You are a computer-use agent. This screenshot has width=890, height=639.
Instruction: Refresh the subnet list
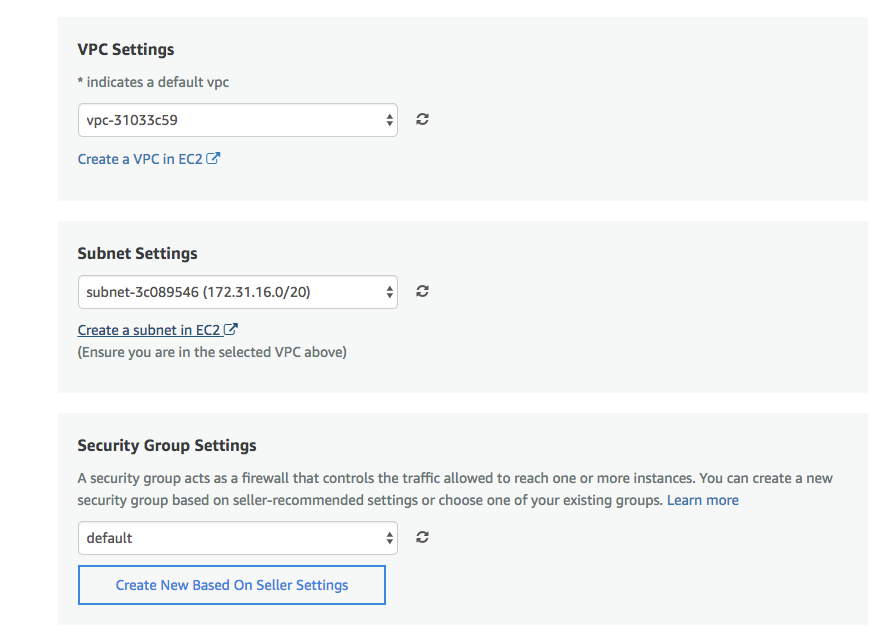coord(421,291)
